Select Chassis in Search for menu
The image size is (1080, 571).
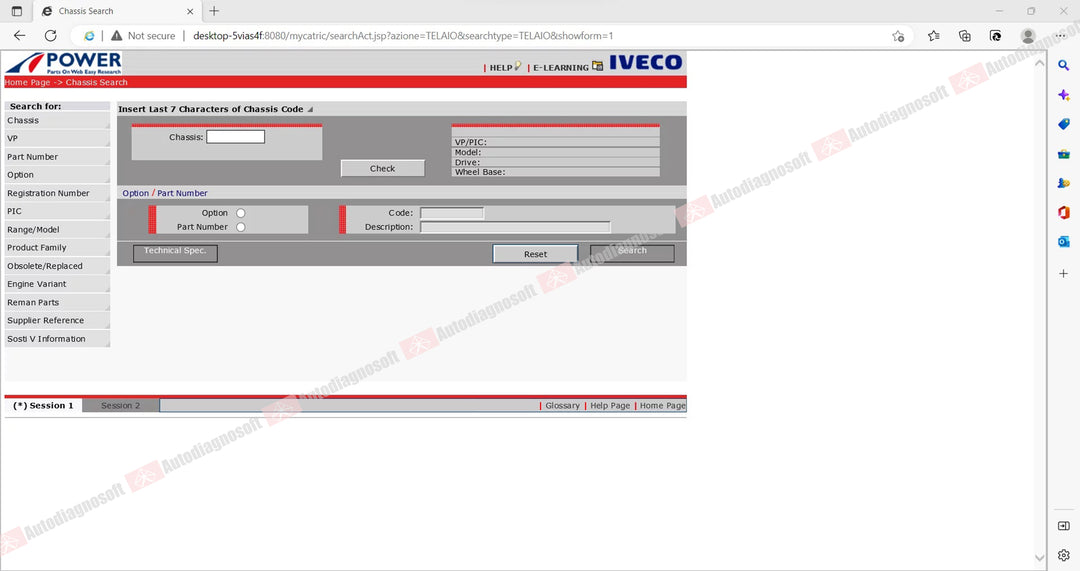click(57, 121)
